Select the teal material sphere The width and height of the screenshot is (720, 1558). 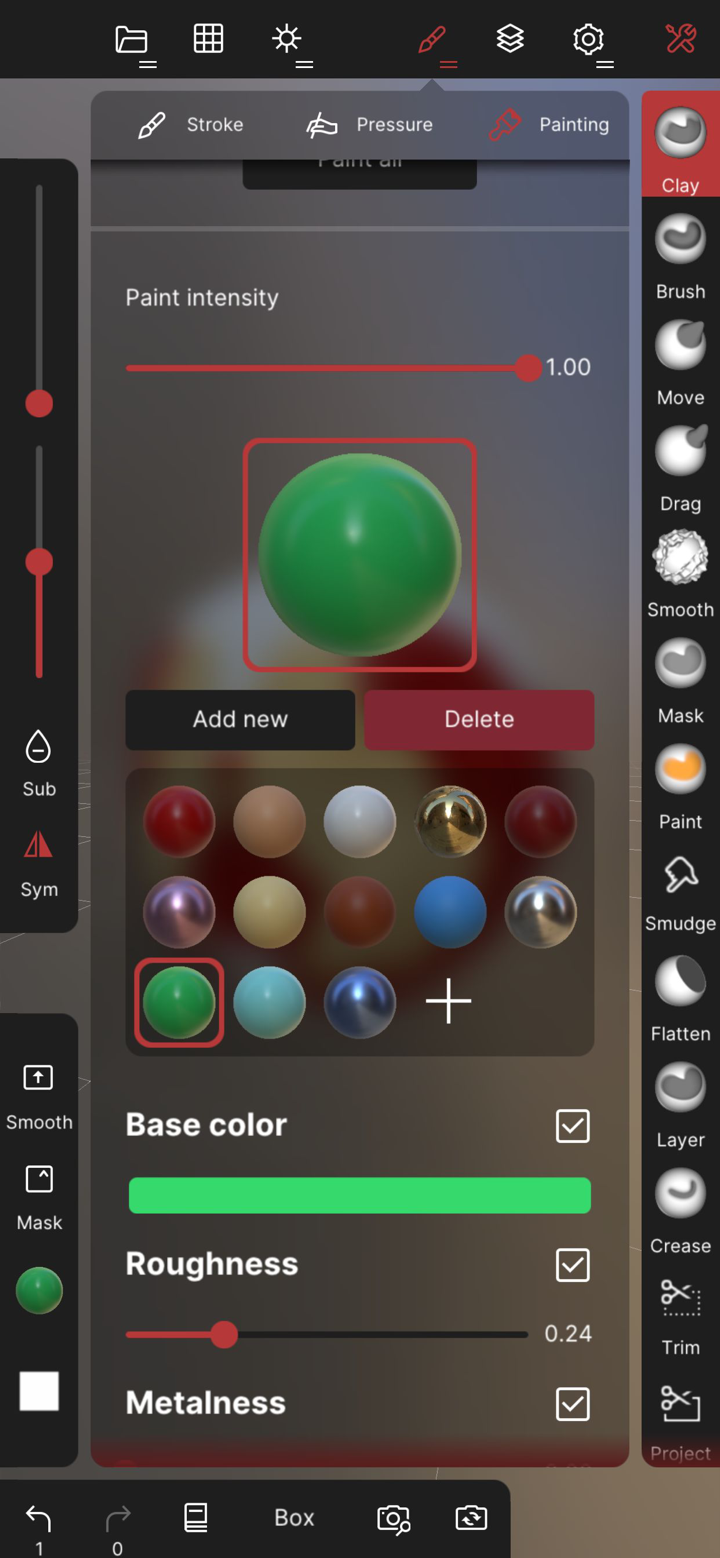pyautogui.click(x=269, y=1002)
